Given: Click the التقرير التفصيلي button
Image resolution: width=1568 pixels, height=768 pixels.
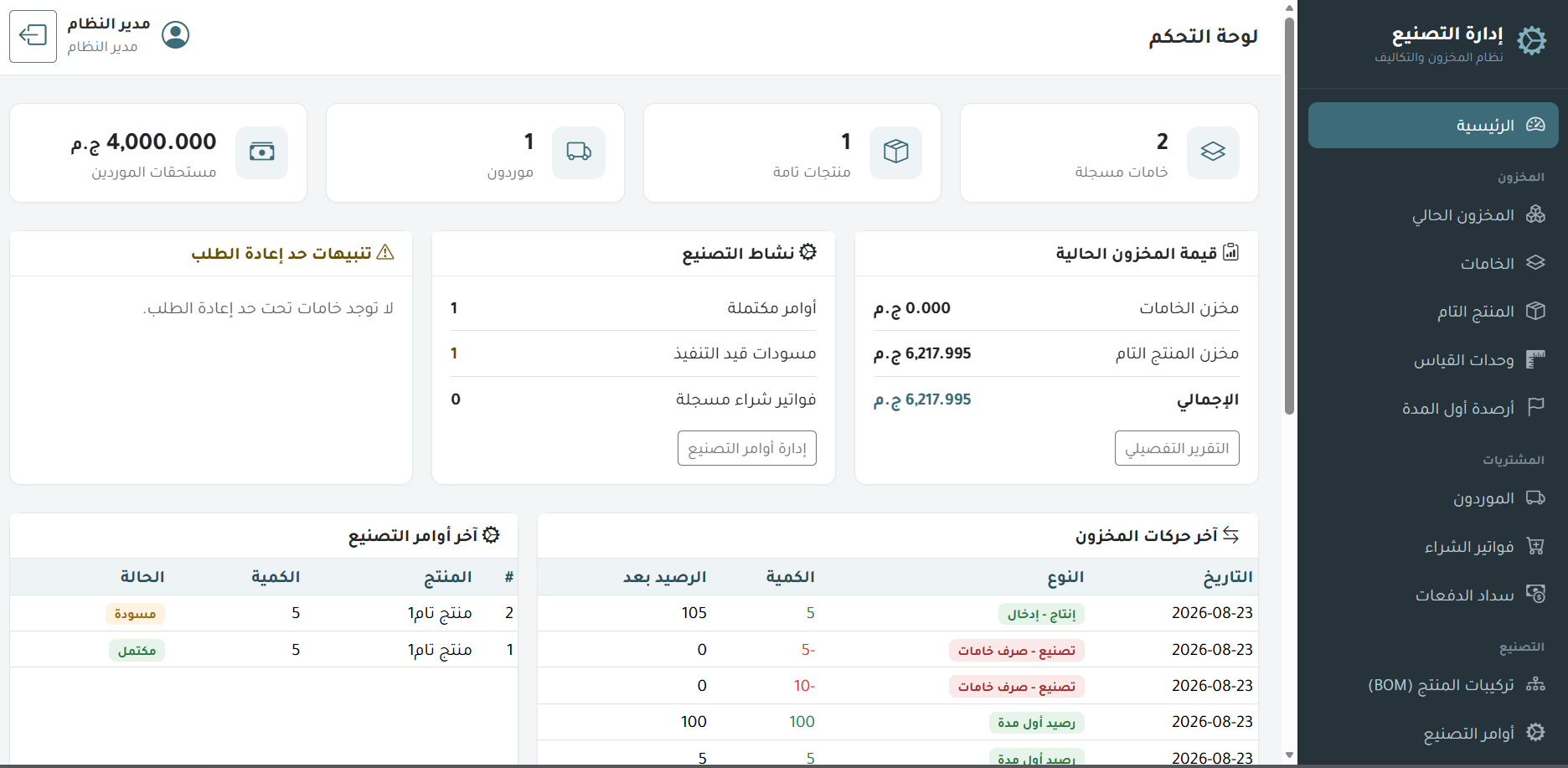Looking at the screenshot, I should click(x=1177, y=448).
